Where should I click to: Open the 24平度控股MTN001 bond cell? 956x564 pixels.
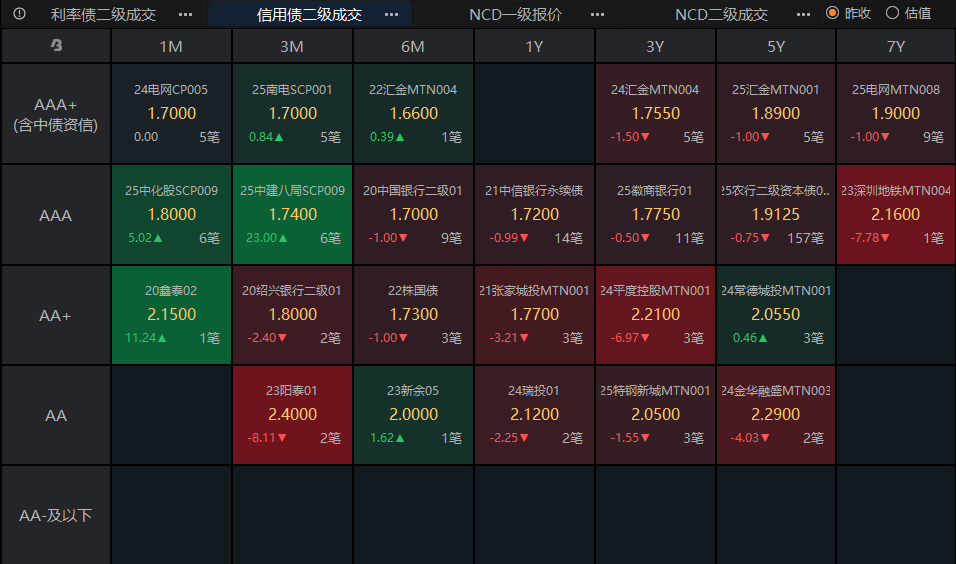655,315
